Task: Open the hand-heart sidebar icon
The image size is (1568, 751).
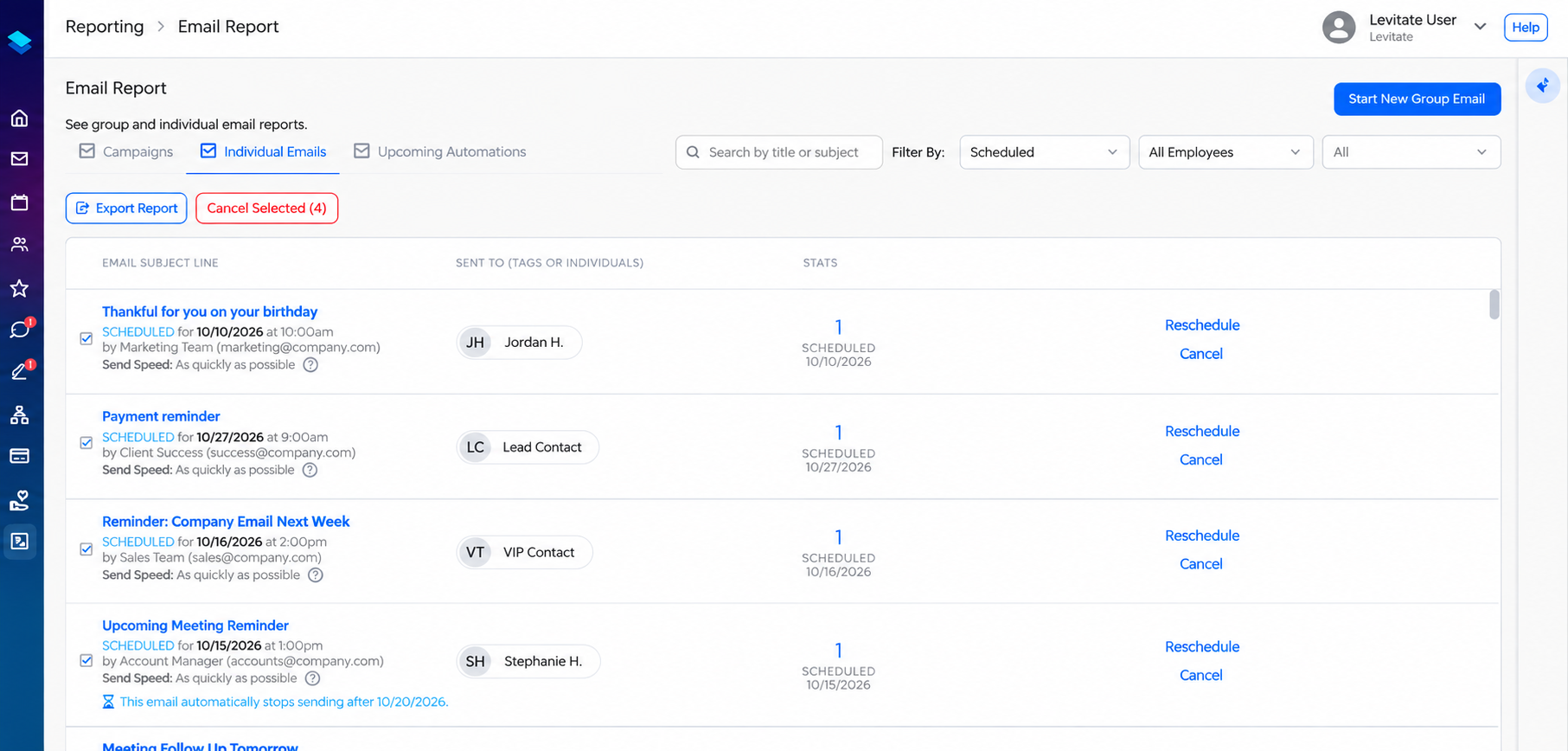Action: 20,500
